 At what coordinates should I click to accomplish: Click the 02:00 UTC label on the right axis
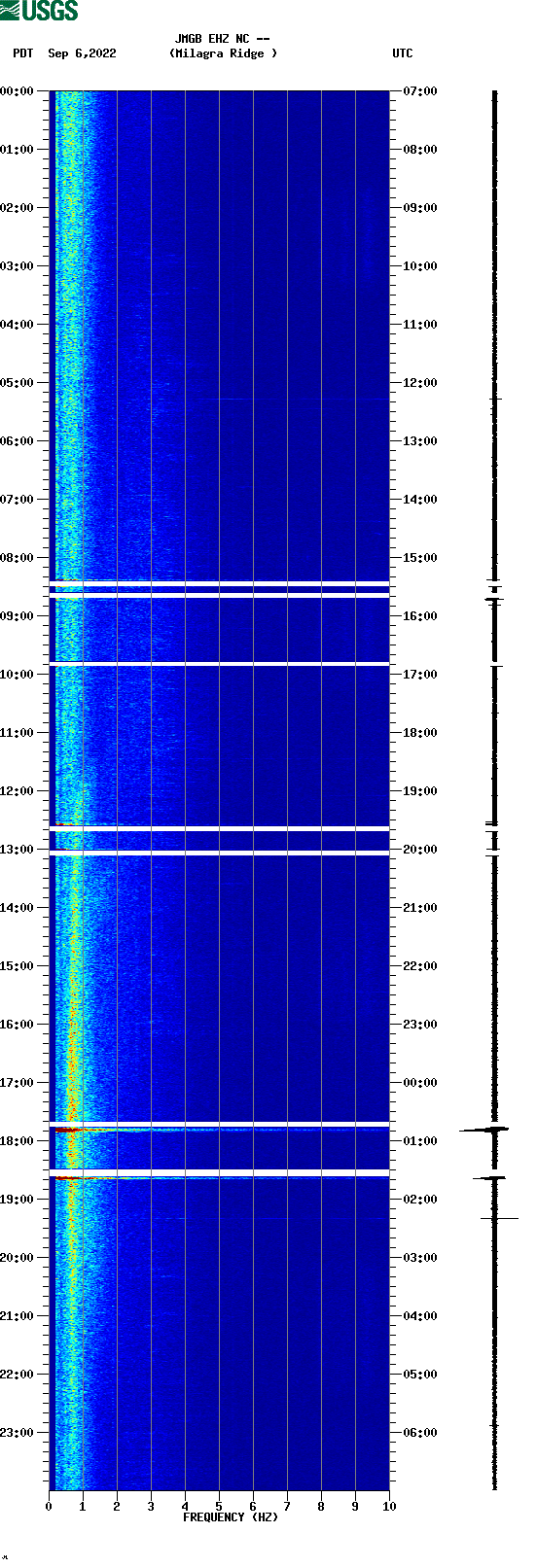click(420, 1200)
